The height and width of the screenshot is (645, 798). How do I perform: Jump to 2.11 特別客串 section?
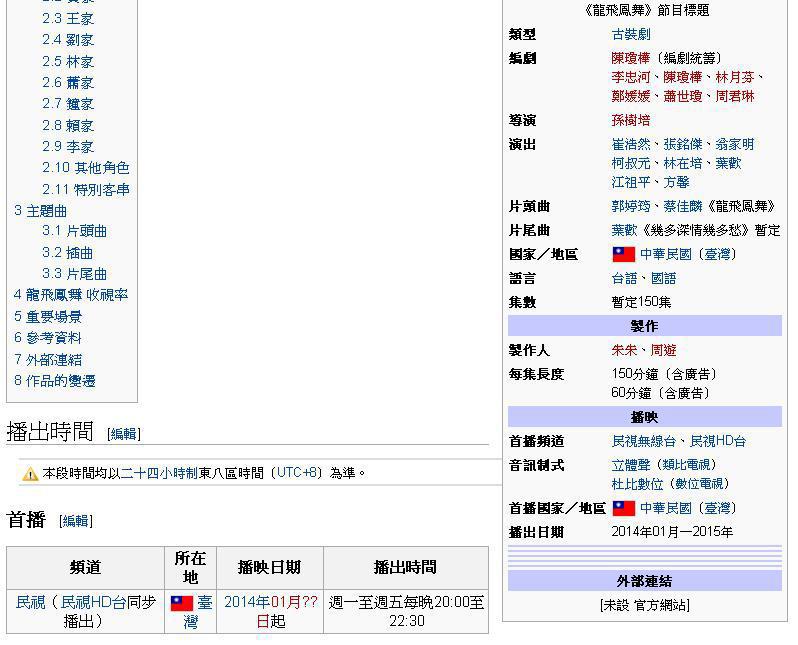pos(86,190)
